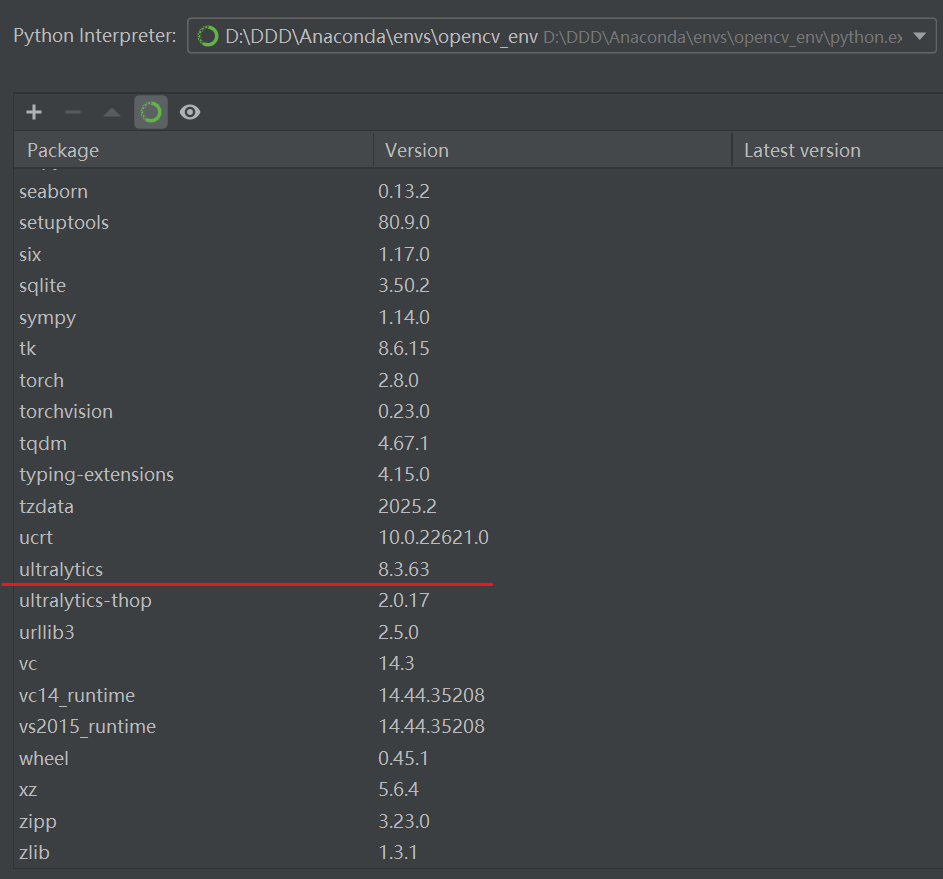
Task: Click the up-arrow upgrade package icon
Action: point(112,112)
